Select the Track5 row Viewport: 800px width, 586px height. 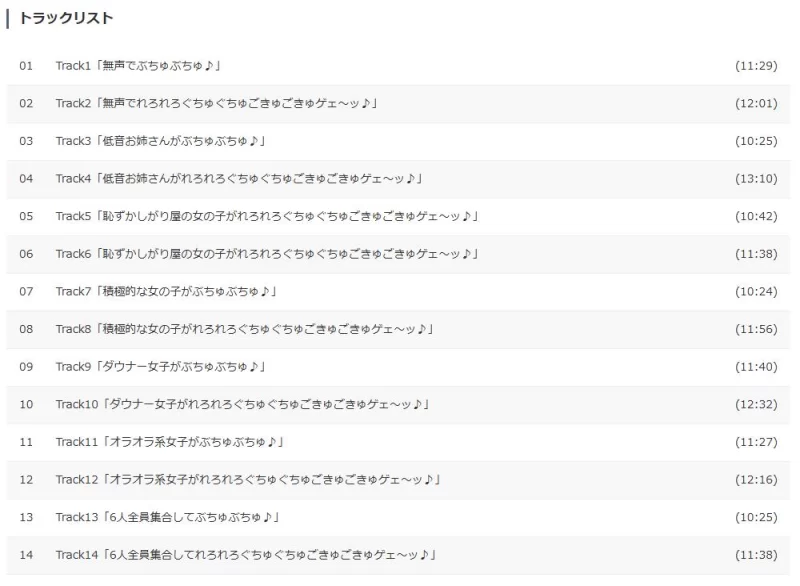coord(398,216)
